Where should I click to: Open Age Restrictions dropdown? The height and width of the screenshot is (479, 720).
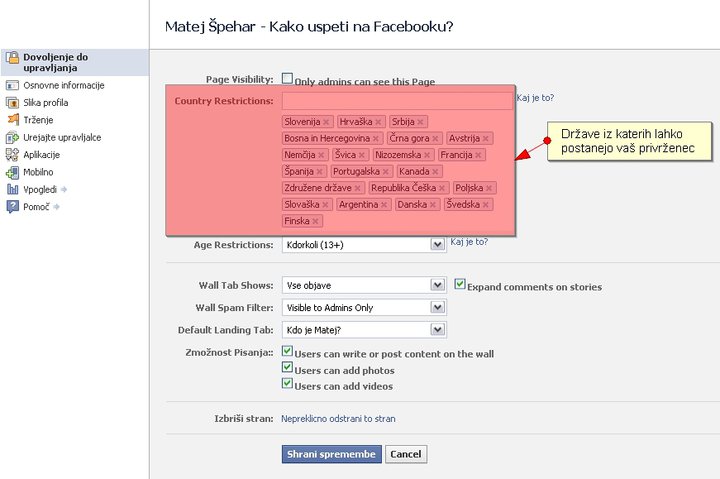pyautogui.click(x=364, y=245)
